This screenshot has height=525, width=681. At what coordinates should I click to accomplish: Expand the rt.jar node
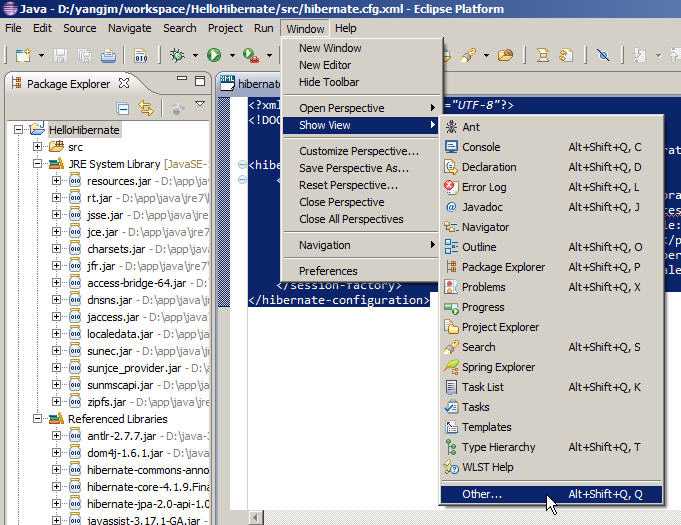(x=56, y=198)
